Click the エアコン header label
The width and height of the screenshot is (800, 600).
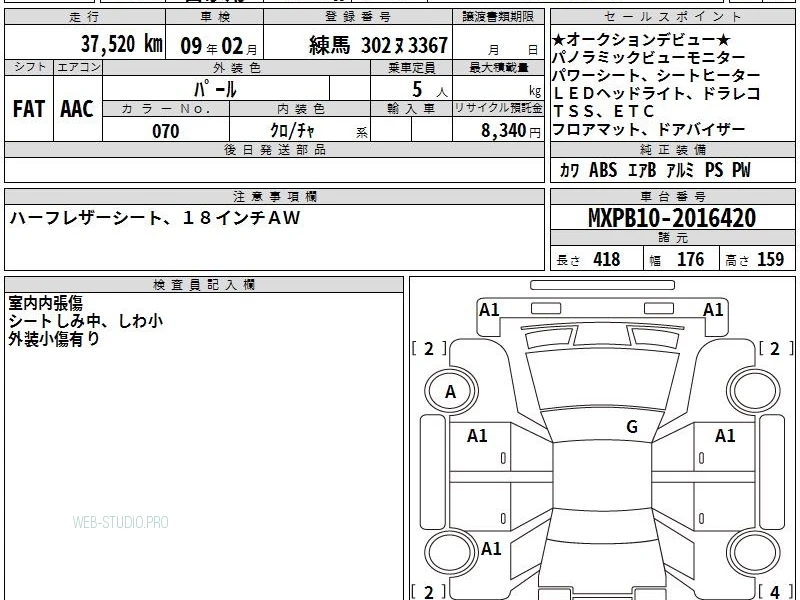click(x=78, y=67)
